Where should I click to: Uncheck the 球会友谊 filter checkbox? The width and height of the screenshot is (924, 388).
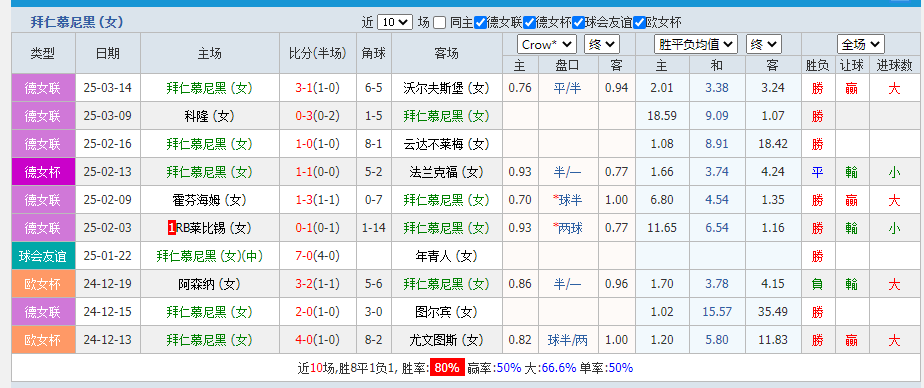pyautogui.click(x=578, y=23)
